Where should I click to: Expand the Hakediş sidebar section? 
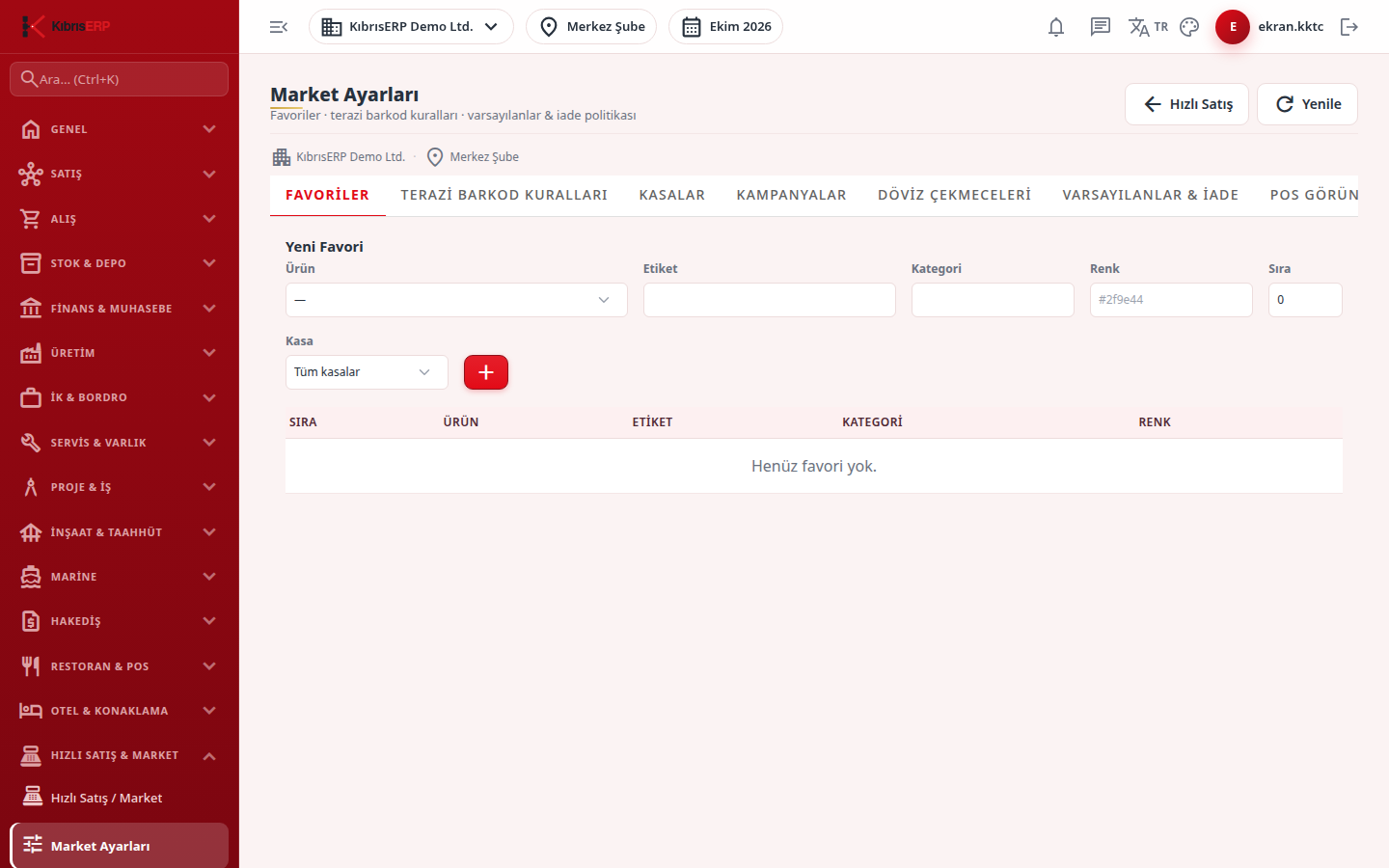tap(120, 621)
